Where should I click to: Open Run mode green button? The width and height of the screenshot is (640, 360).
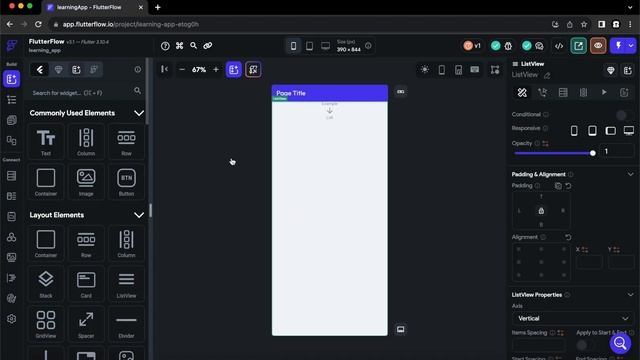pos(578,46)
